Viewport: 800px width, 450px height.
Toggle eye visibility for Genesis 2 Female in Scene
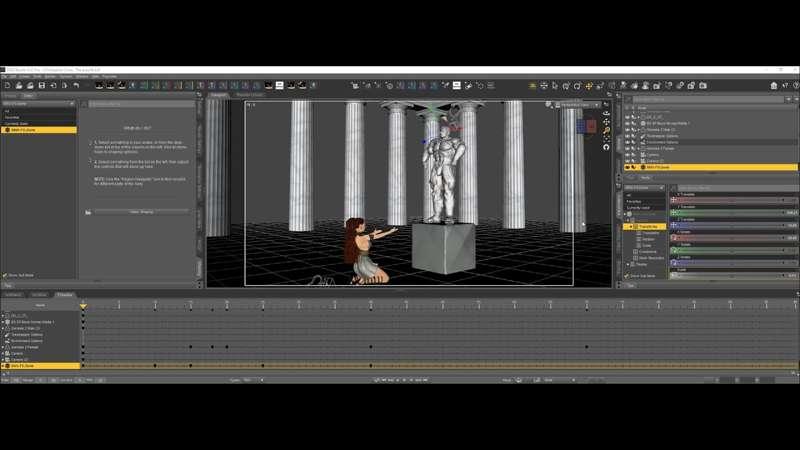[627, 148]
